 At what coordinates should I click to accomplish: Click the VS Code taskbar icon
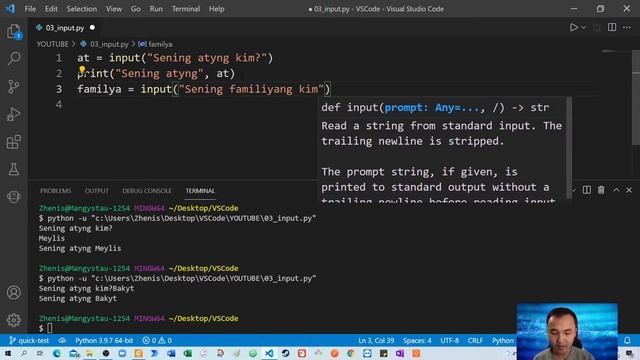coord(269,353)
